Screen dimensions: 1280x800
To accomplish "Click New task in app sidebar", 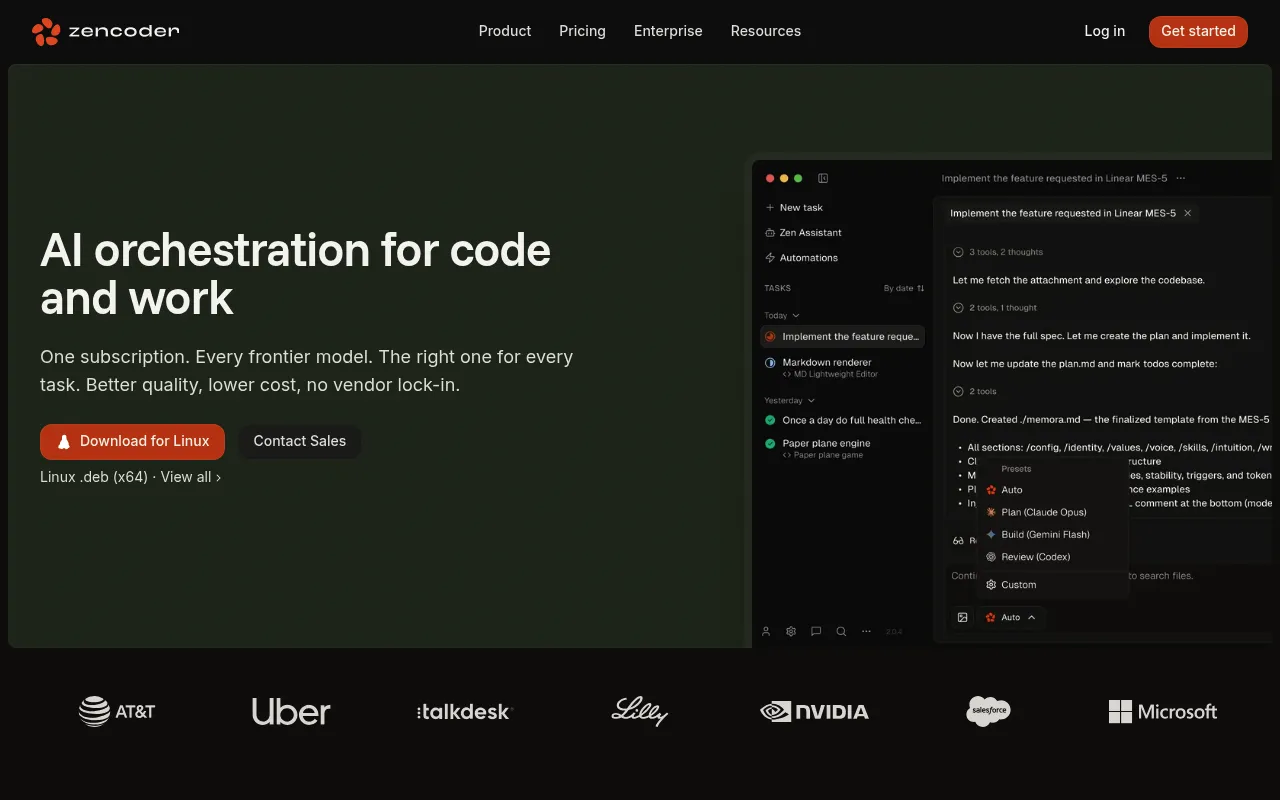I will (x=794, y=207).
